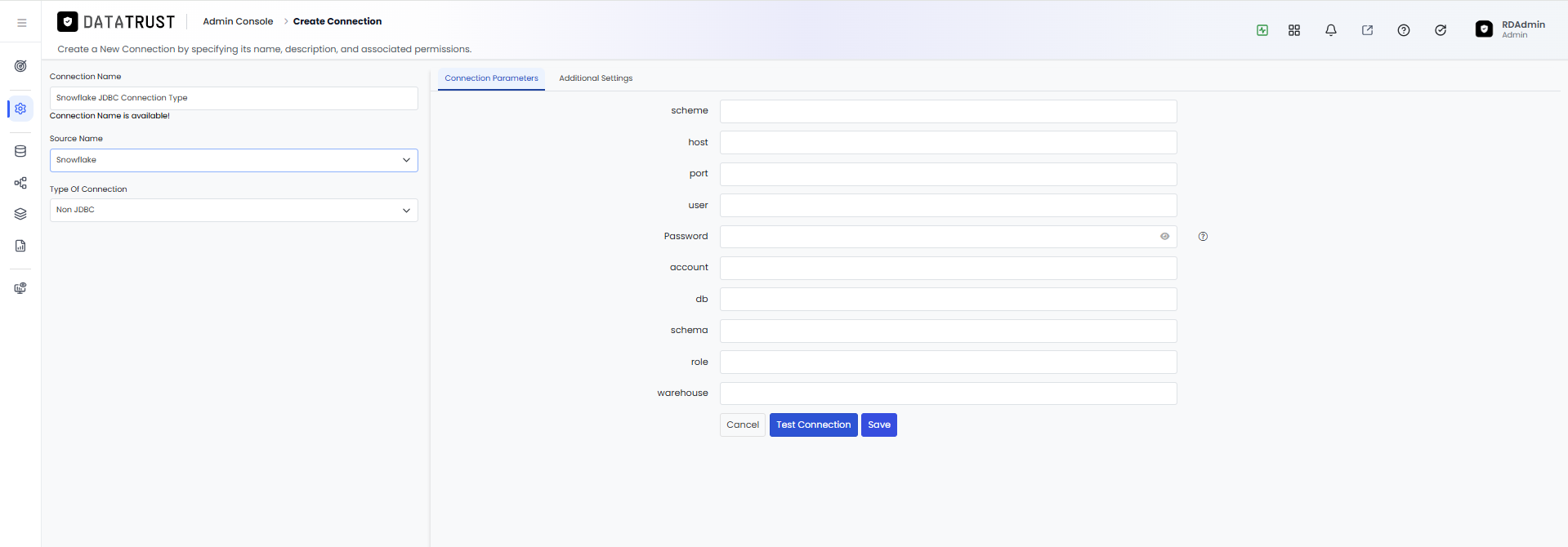Open the notifications bell icon
The width and height of the screenshot is (1568, 547).
click(1331, 30)
